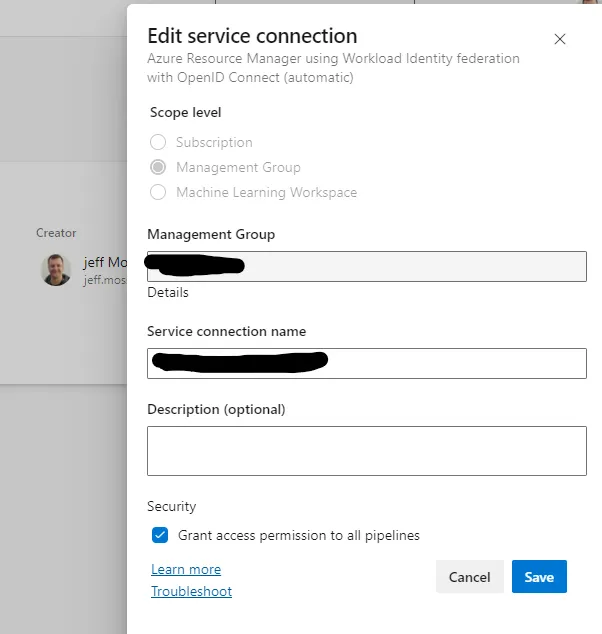Click the Management Group field
The height and width of the screenshot is (634, 602).
point(367,266)
